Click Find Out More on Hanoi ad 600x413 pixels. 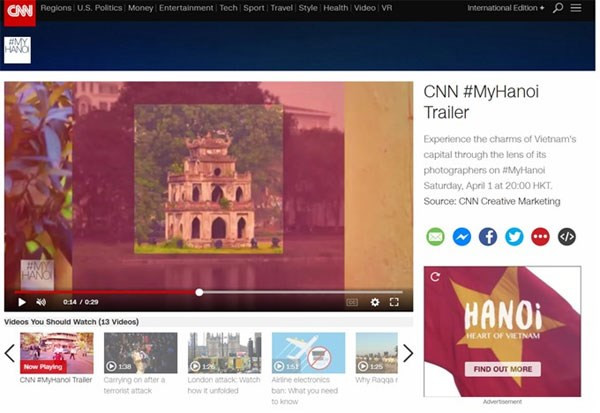[x=502, y=369]
